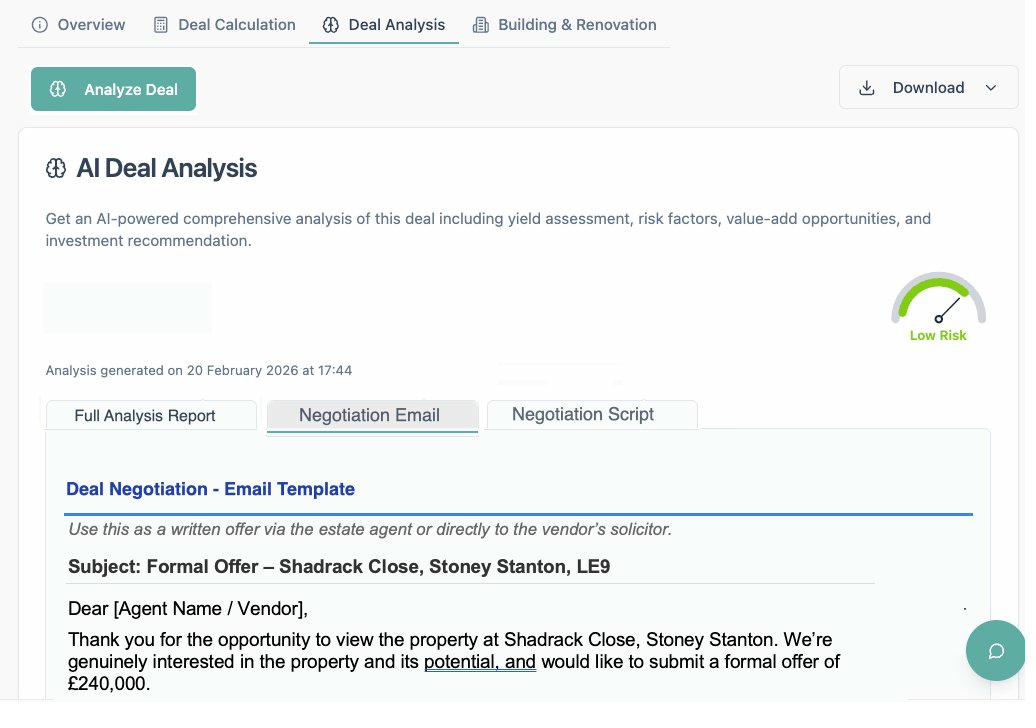
Task: Click the download arrow icon
Action: (867, 88)
